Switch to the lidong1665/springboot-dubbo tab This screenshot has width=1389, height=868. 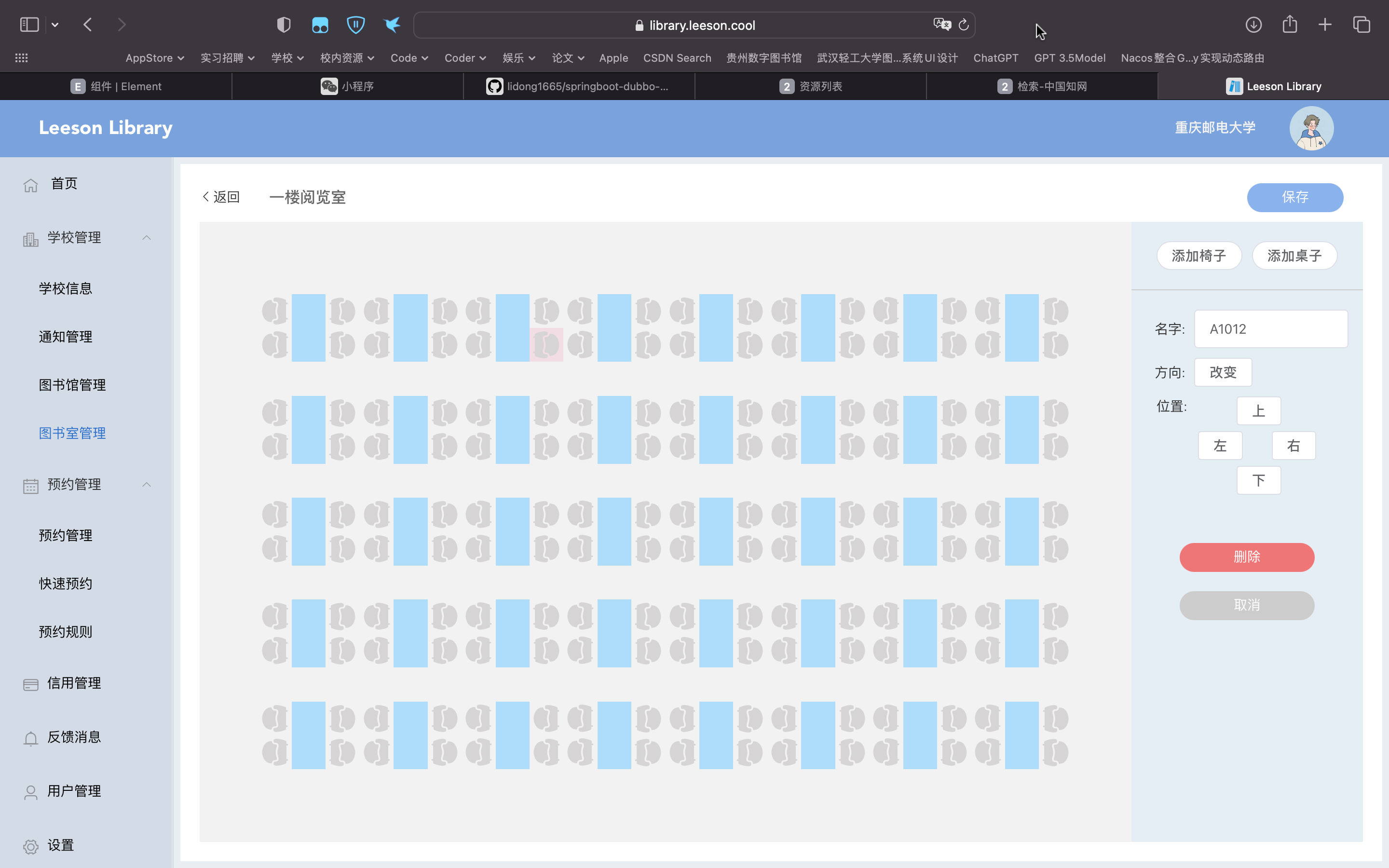579,86
